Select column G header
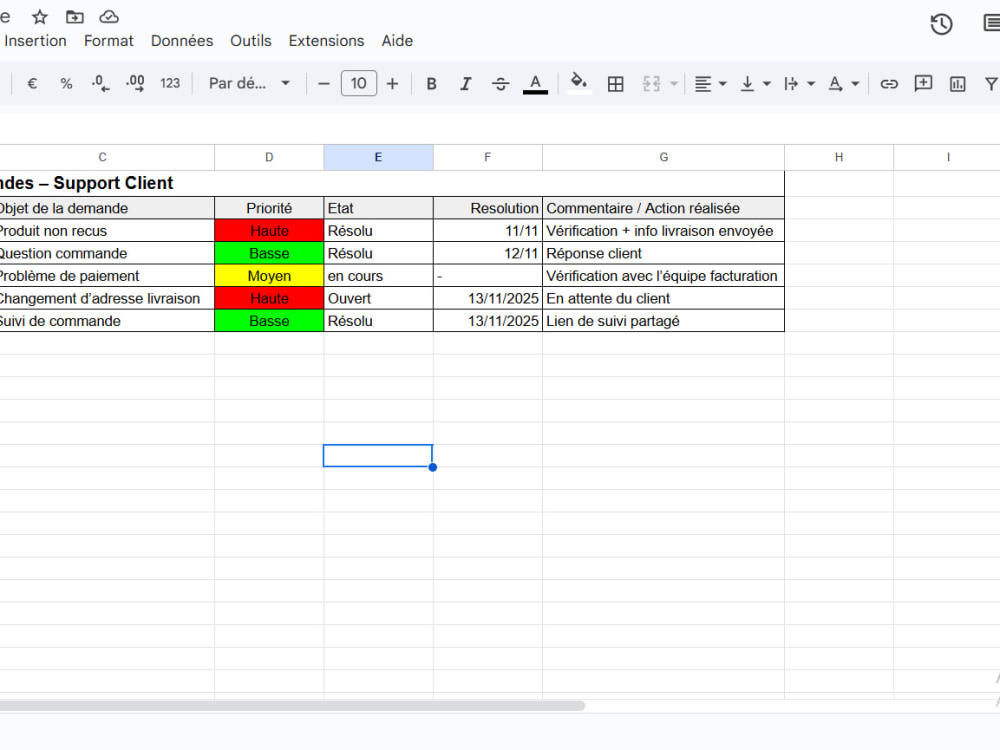The width and height of the screenshot is (1000, 750). pyautogui.click(x=663, y=157)
